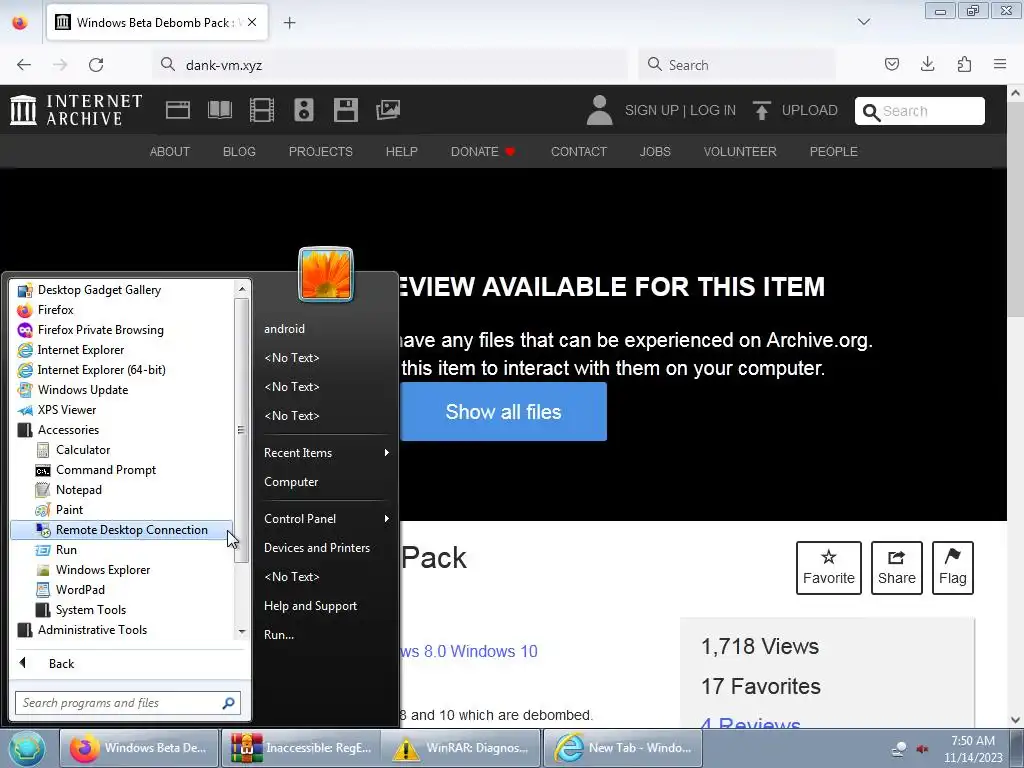Viewport: 1024px width, 768px height.
Task: Click the Firefox address bar
Action: (x=390, y=65)
